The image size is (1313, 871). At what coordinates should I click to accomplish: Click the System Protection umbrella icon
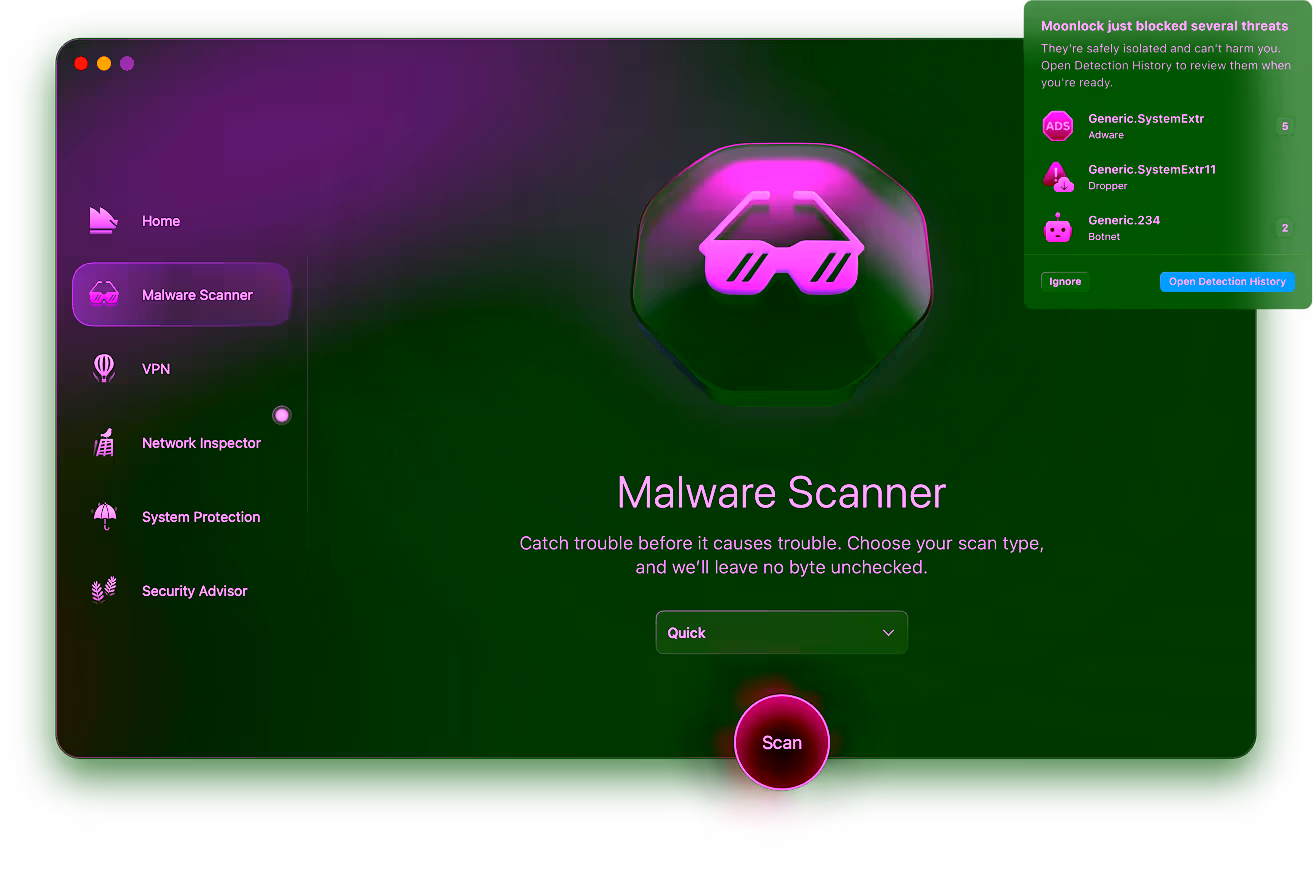point(104,516)
